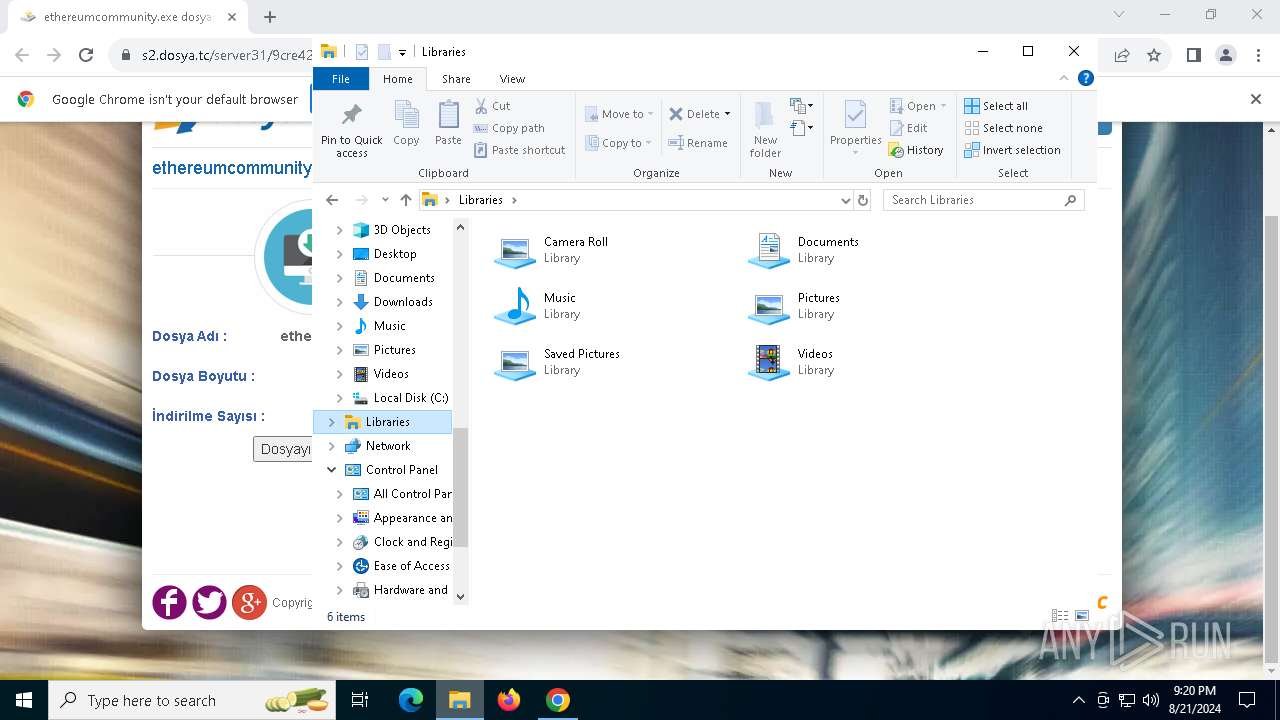Open Firefox from taskbar
Image resolution: width=1280 pixels, height=720 pixels.
pyautogui.click(x=509, y=700)
